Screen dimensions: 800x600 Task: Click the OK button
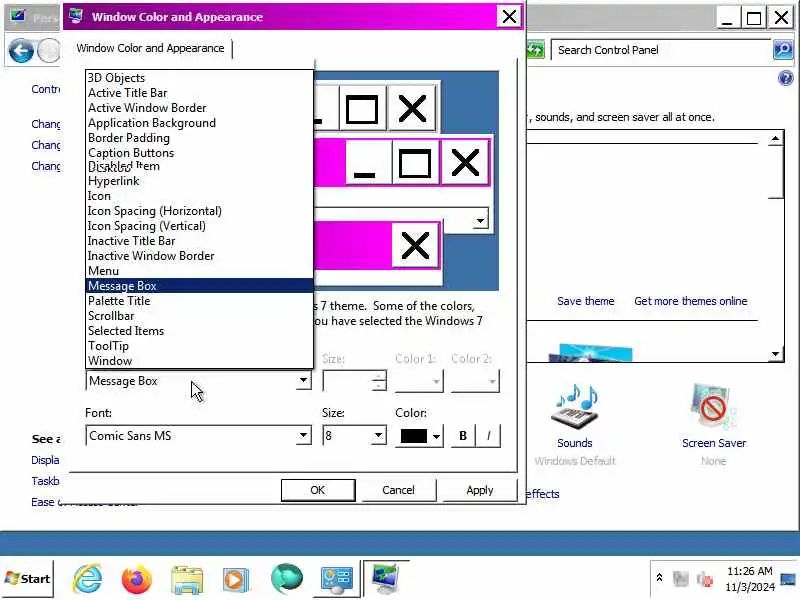pos(318,490)
